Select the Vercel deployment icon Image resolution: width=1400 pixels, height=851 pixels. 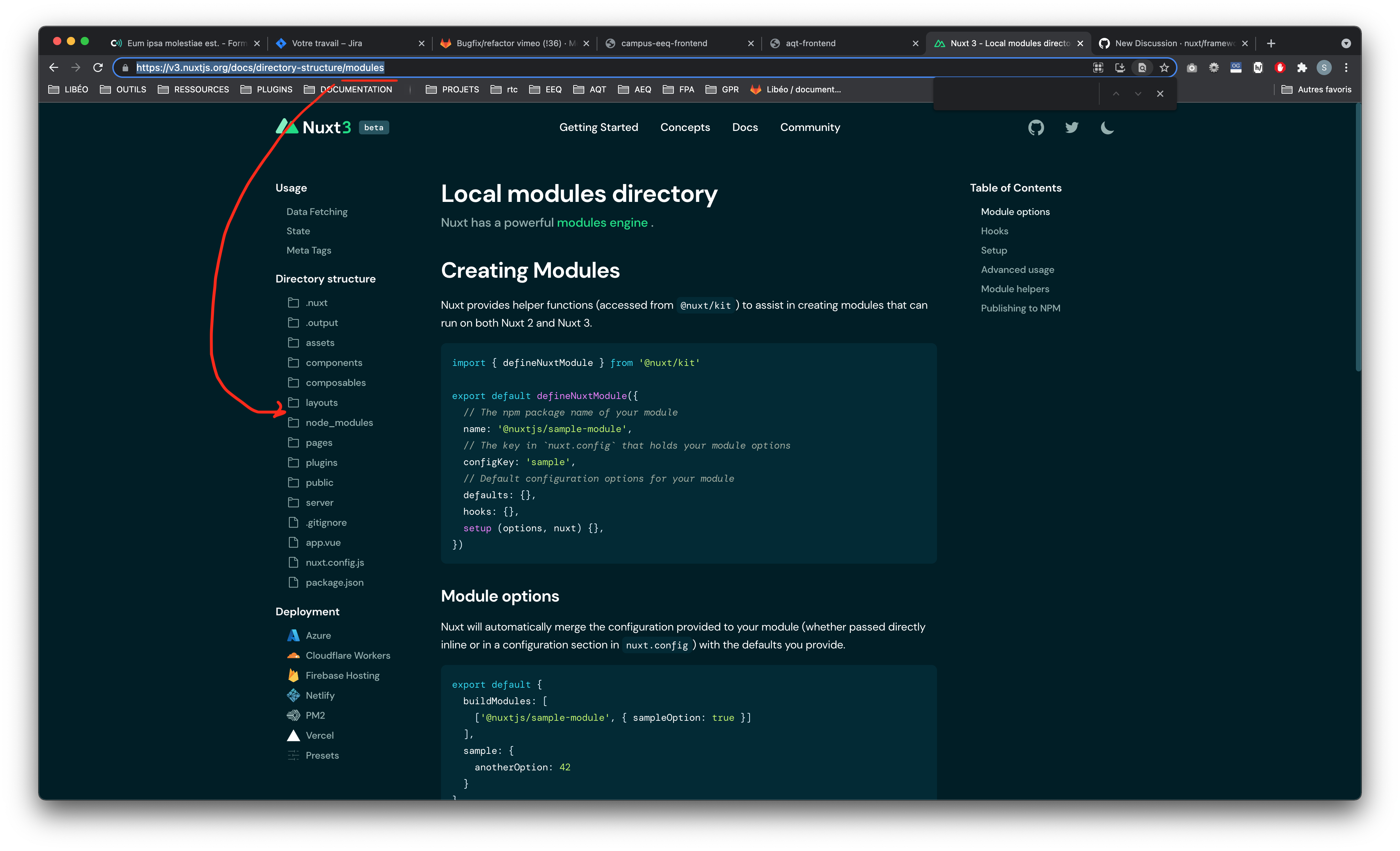click(x=293, y=735)
